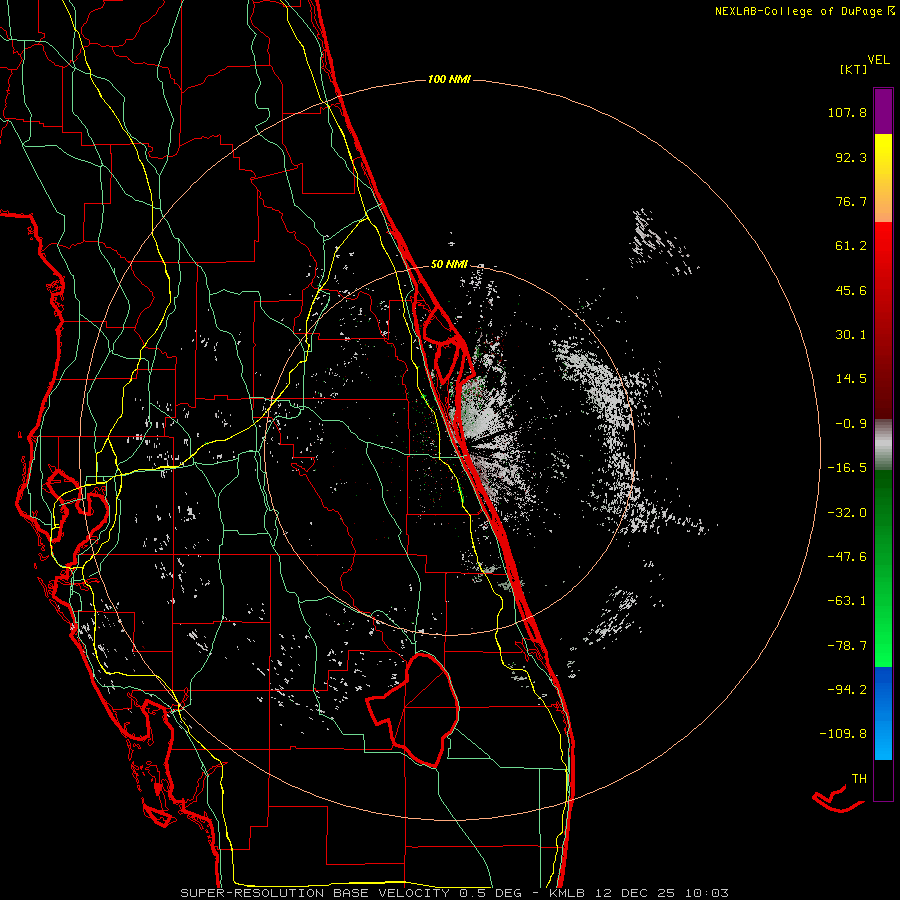900x900 pixels.
Task: Click the Super-Resolution Base Velocity caption
Action: click(x=455, y=893)
